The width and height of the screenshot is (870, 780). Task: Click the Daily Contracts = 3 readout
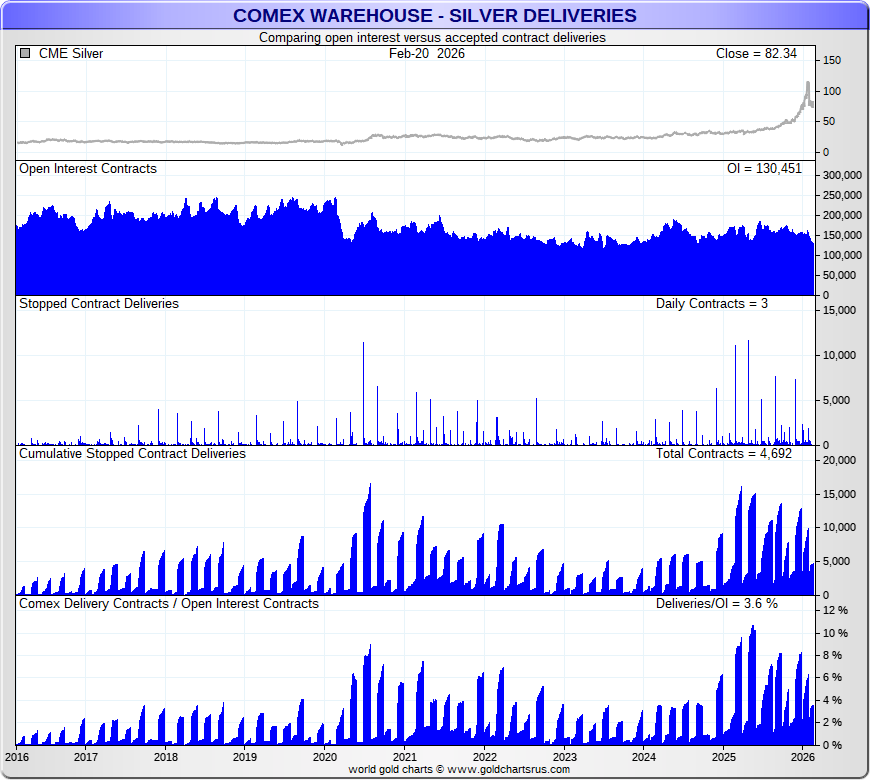712,303
